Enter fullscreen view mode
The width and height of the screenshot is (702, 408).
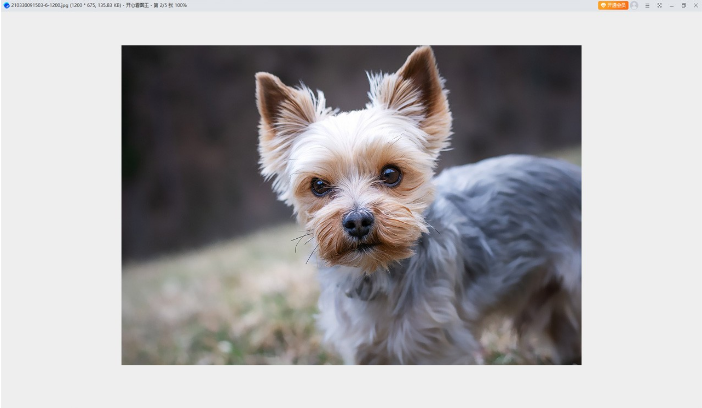[x=659, y=5]
